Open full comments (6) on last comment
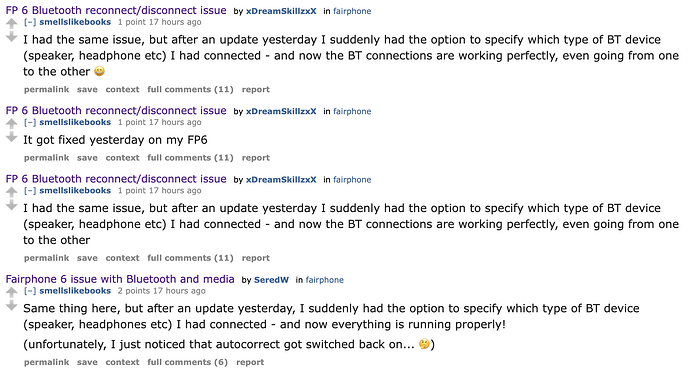The image size is (690, 372). 187,362
